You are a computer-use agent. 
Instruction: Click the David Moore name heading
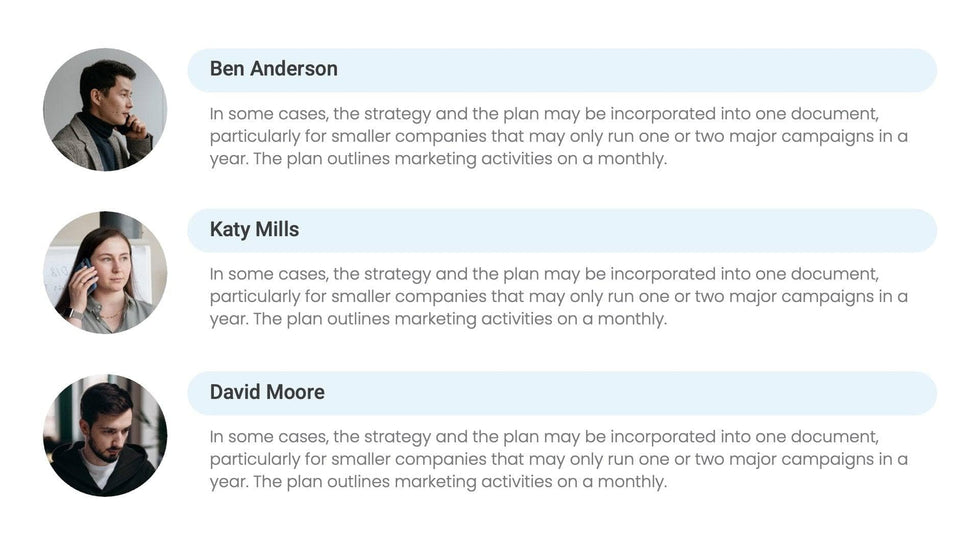267,392
